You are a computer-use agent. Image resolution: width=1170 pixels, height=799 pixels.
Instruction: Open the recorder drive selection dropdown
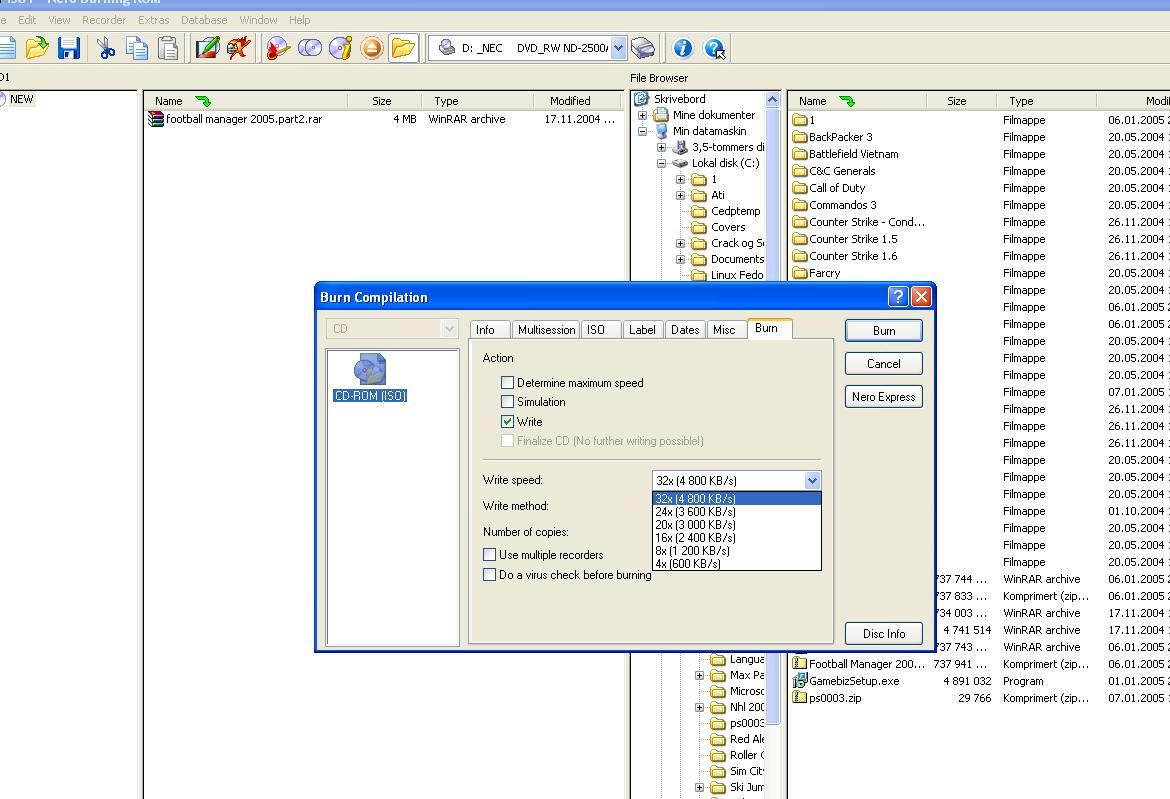pyautogui.click(x=618, y=48)
